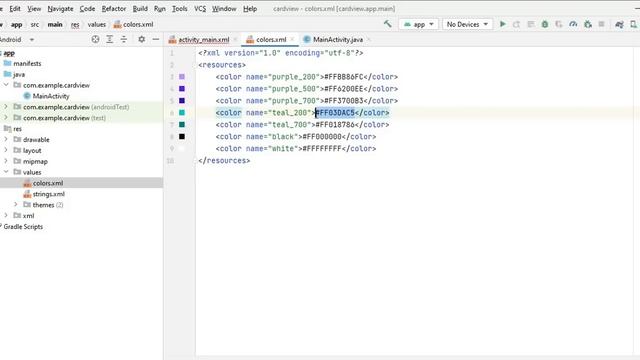Collapse the values folder
Screen dimensions: 640x360
click(6, 172)
